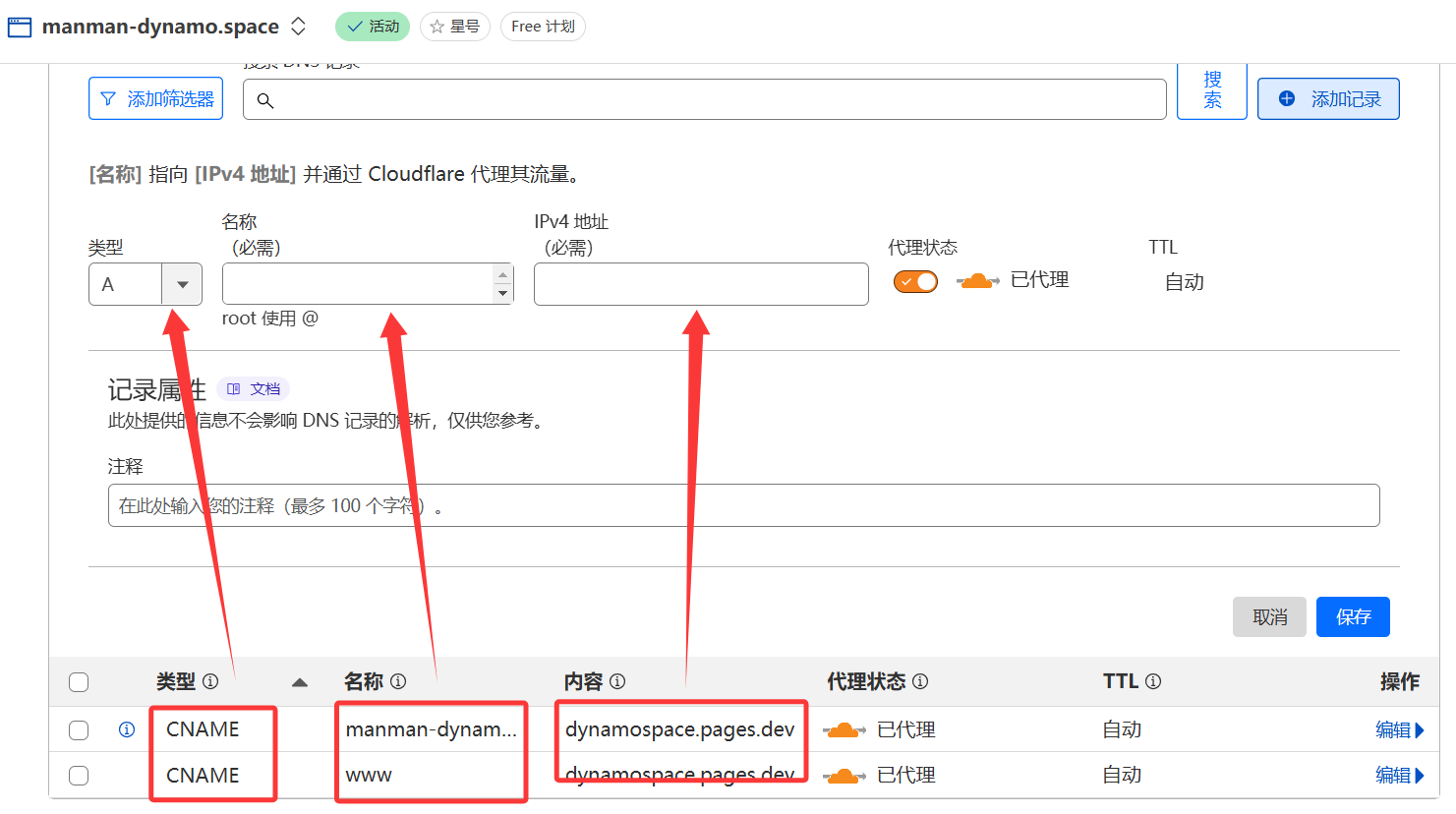Click the name field up stepper arrow
1456x814 pixels.
pyautogui.click(x=503, y=274)
